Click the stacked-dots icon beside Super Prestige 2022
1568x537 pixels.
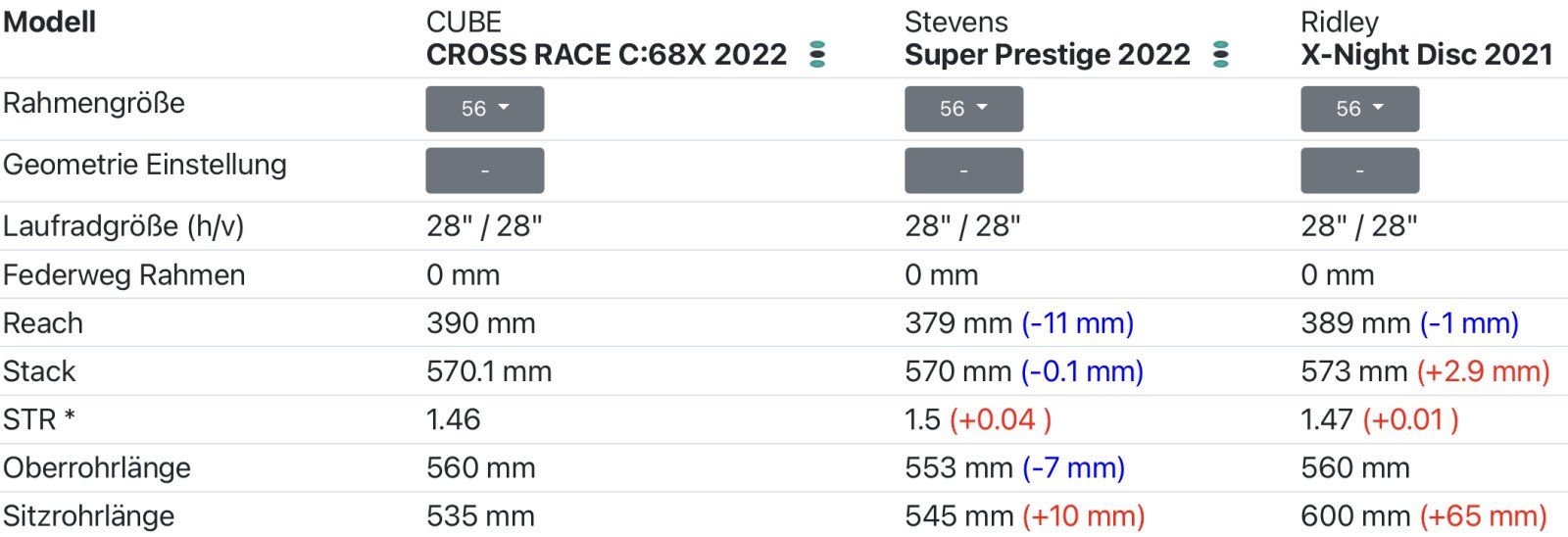(1220, 55)
